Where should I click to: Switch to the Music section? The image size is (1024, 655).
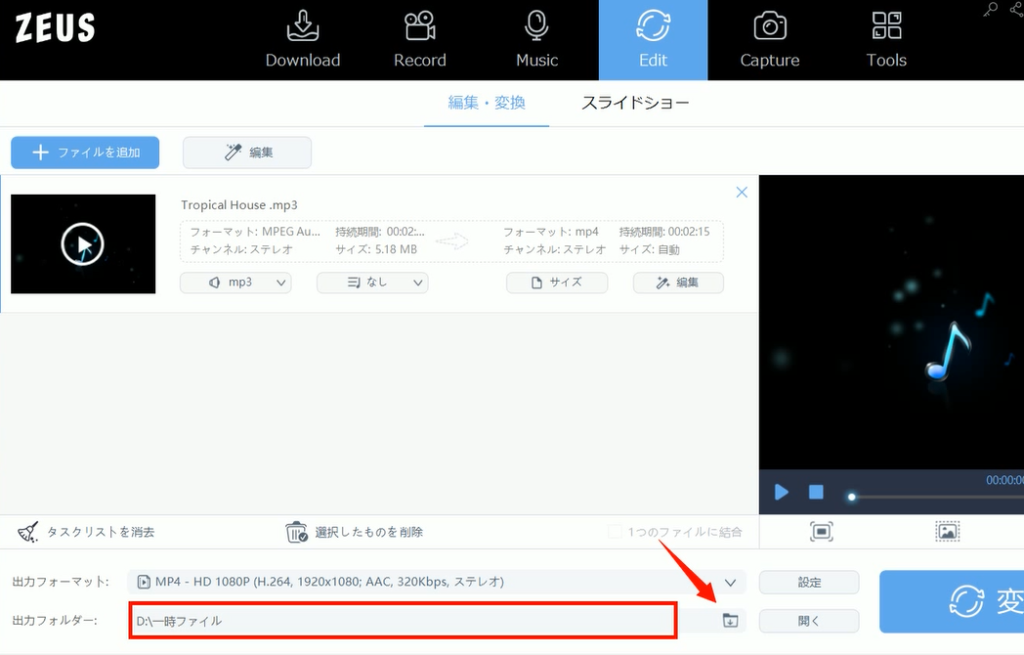tap(537, 40)
